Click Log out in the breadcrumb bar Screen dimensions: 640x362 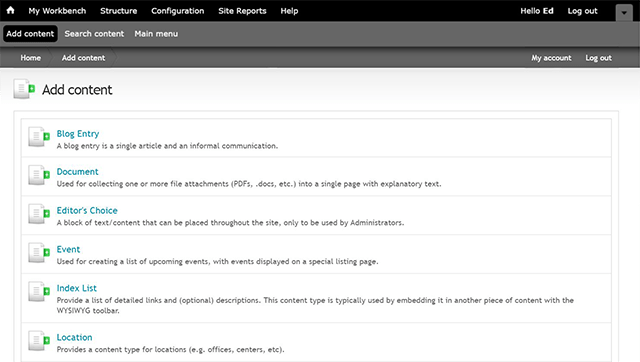click(x=599, y=58)
